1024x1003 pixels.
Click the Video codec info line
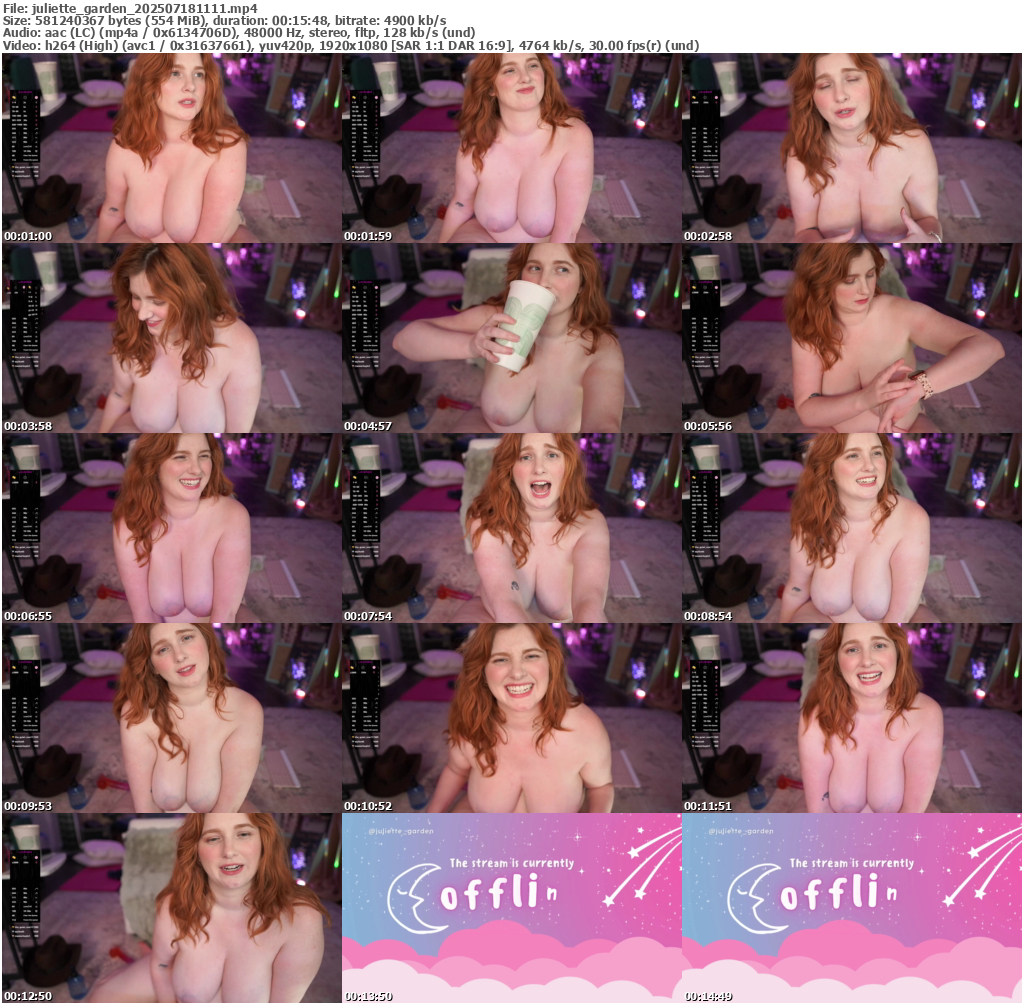click(350, 45)
